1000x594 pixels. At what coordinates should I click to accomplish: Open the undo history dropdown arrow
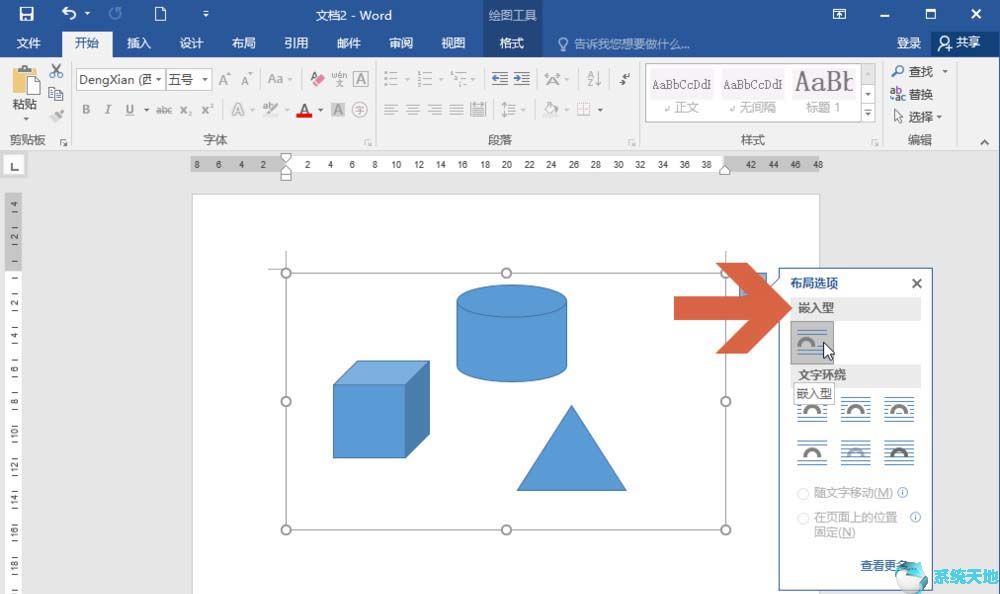(x=87, y=13)
